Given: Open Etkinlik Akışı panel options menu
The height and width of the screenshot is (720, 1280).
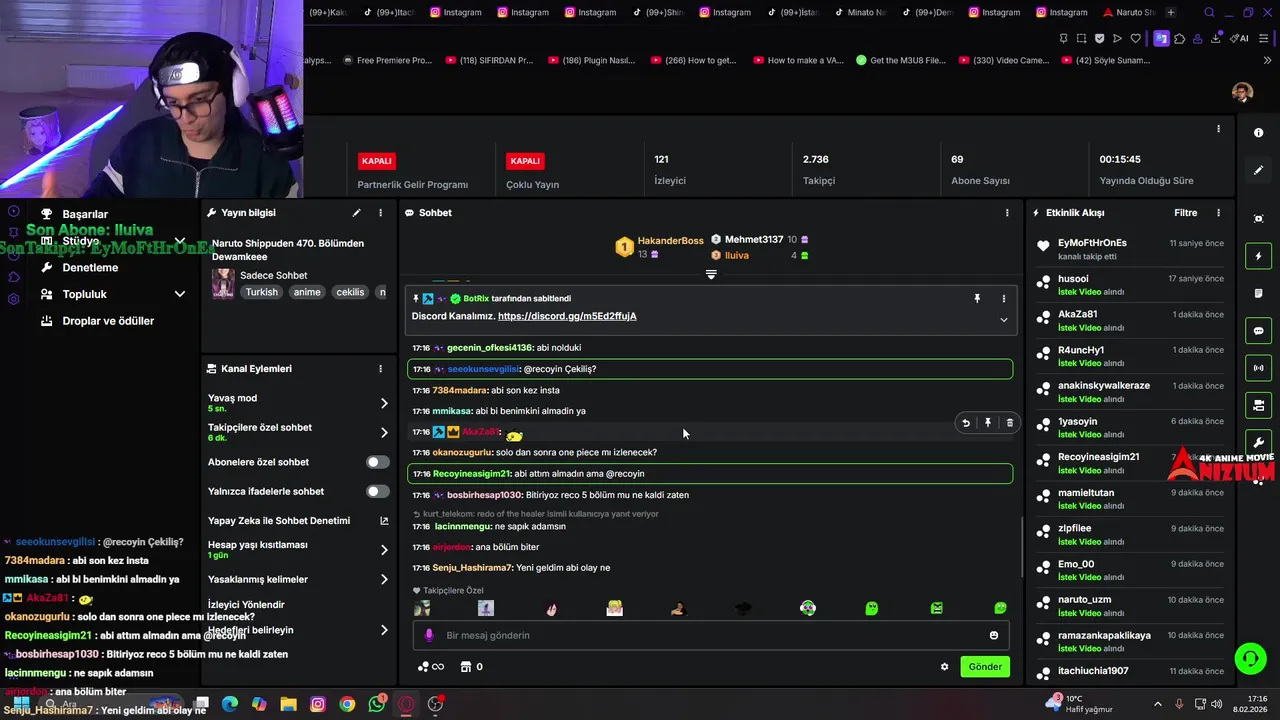Looking at the screenshot, I should tap(1218, 213).
